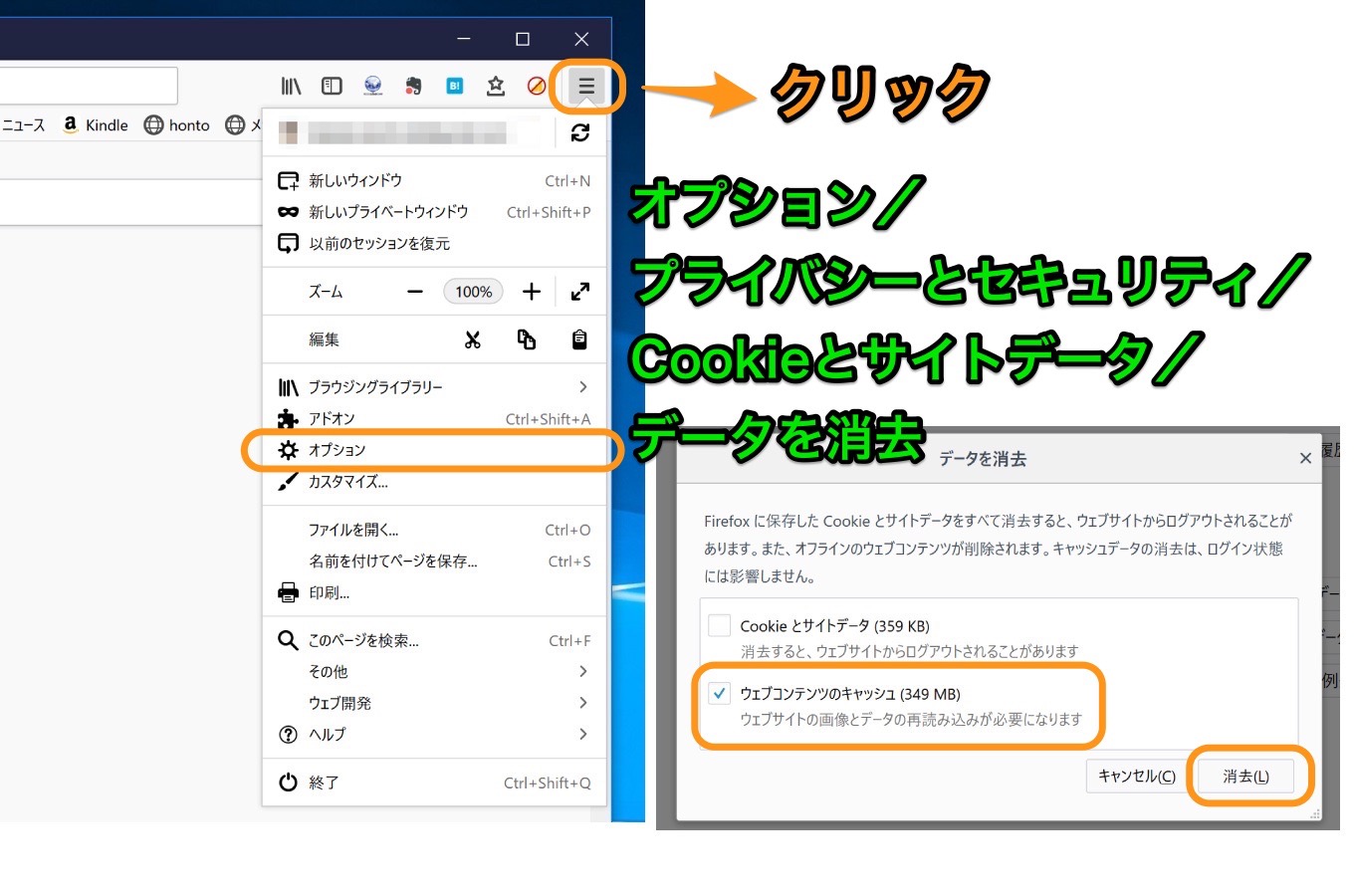Image resolution: width=1354 pixels, height=896 pixels.
Task: Open カスタマイズ... menu item
Action: [x=434, y=482]
